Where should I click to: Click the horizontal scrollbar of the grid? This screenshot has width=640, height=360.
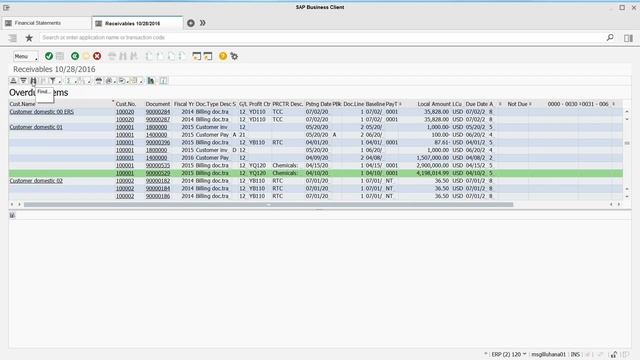268,204
